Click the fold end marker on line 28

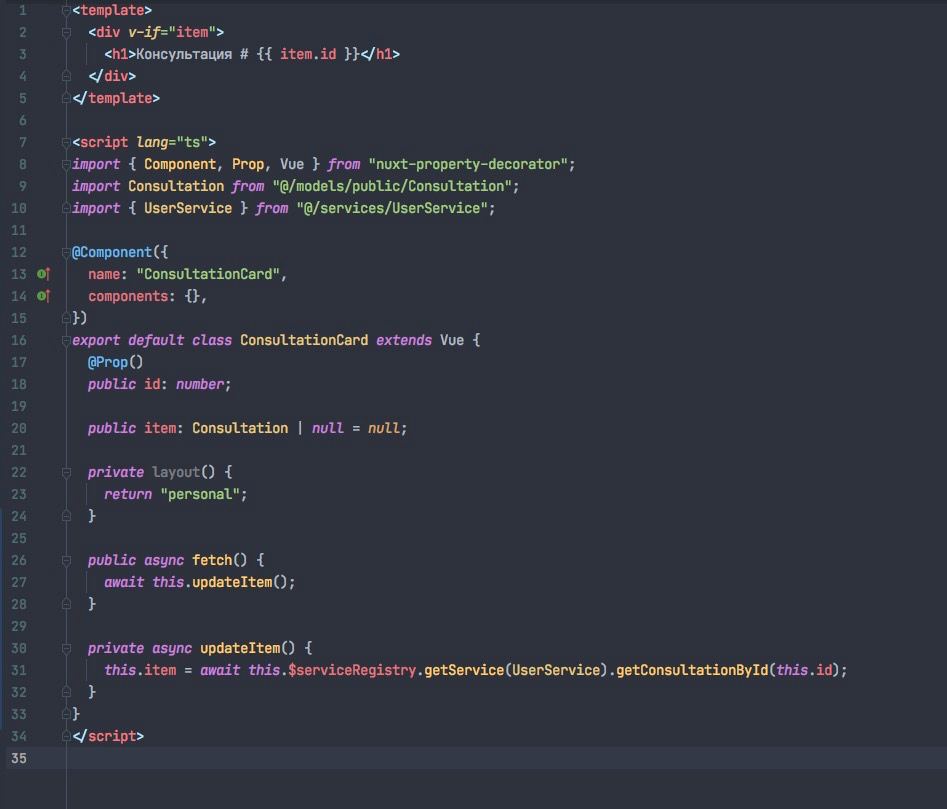66,604
